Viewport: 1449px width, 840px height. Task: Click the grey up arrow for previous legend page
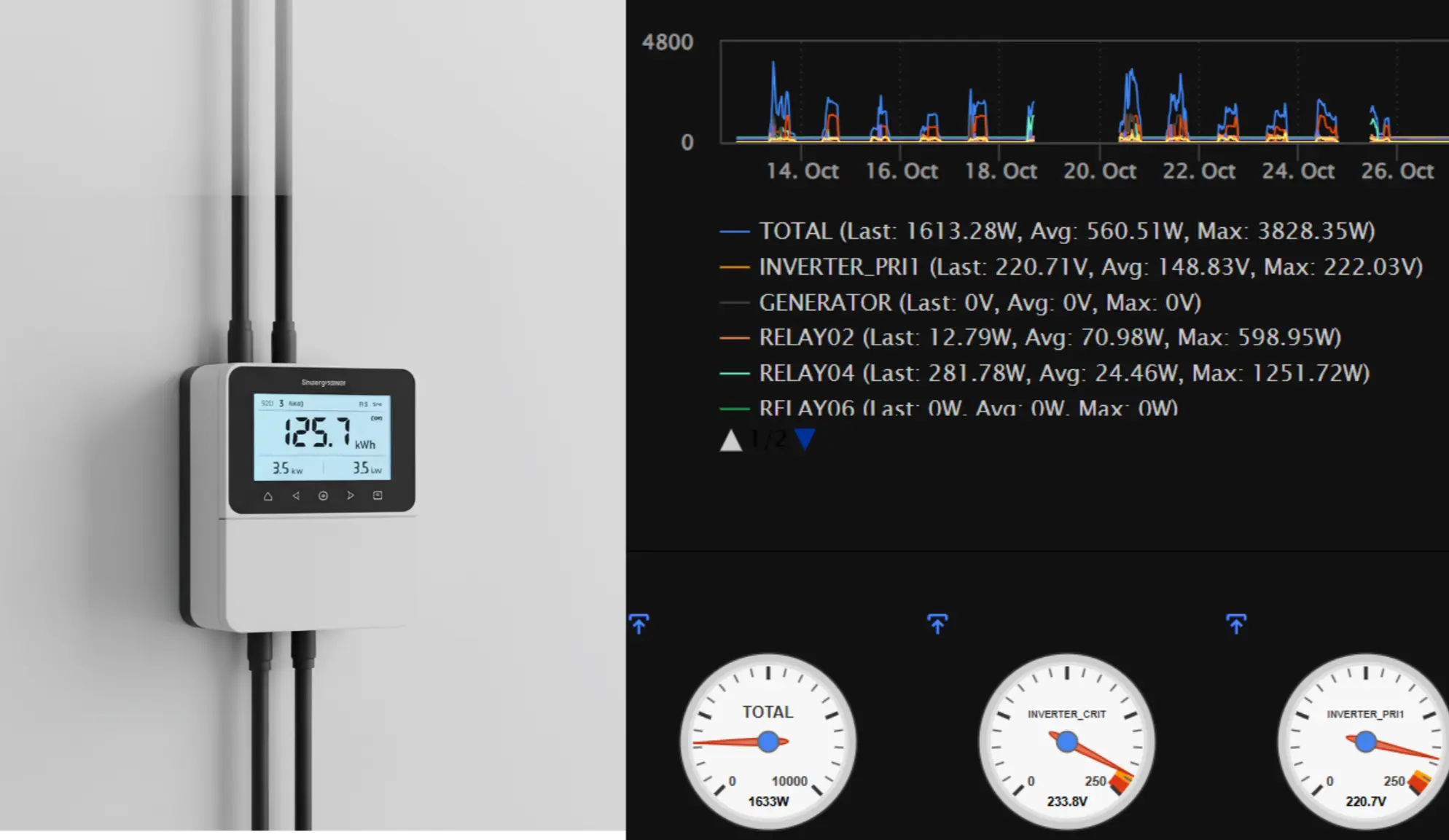point(730,440)
